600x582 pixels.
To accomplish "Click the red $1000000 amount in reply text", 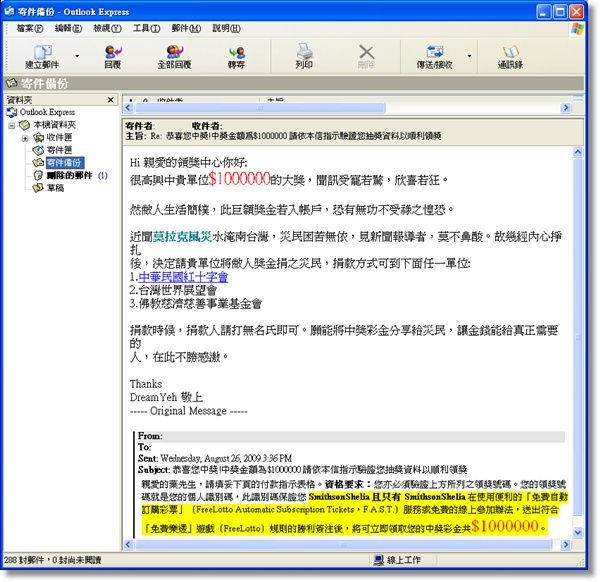I will (239, 178).
